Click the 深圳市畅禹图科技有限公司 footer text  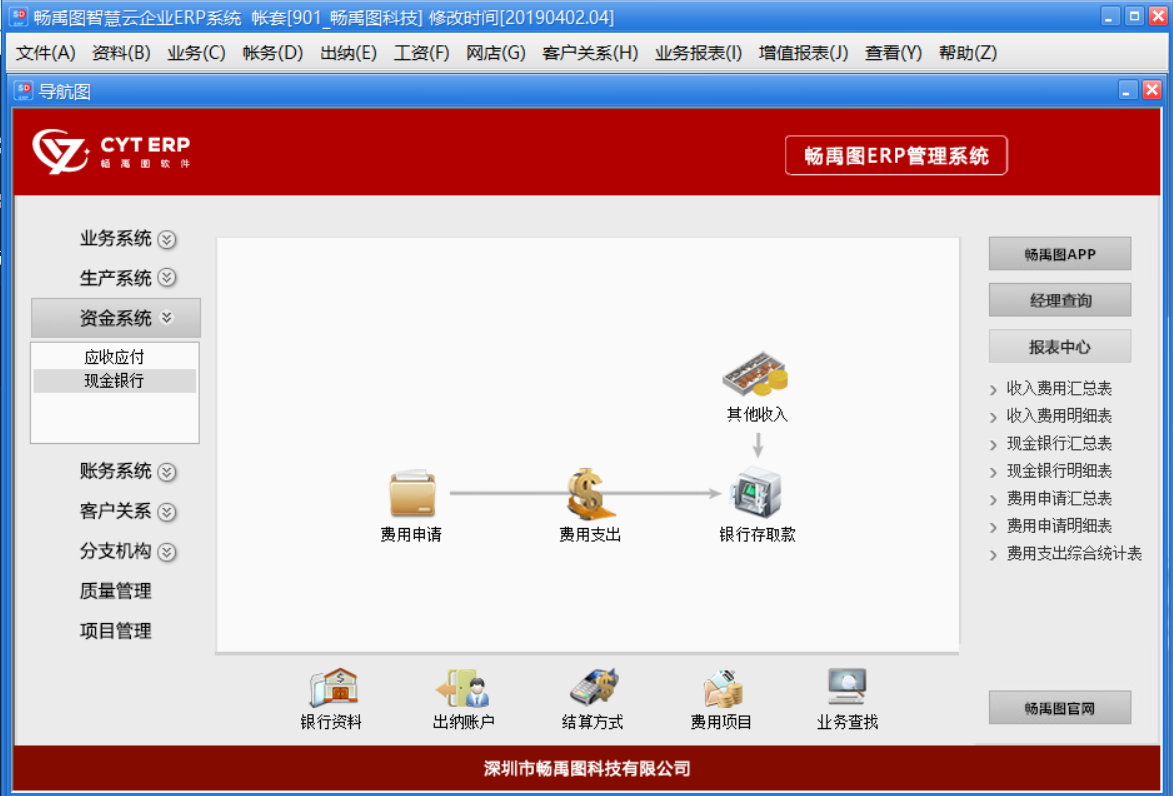click(x=586, y=768)
